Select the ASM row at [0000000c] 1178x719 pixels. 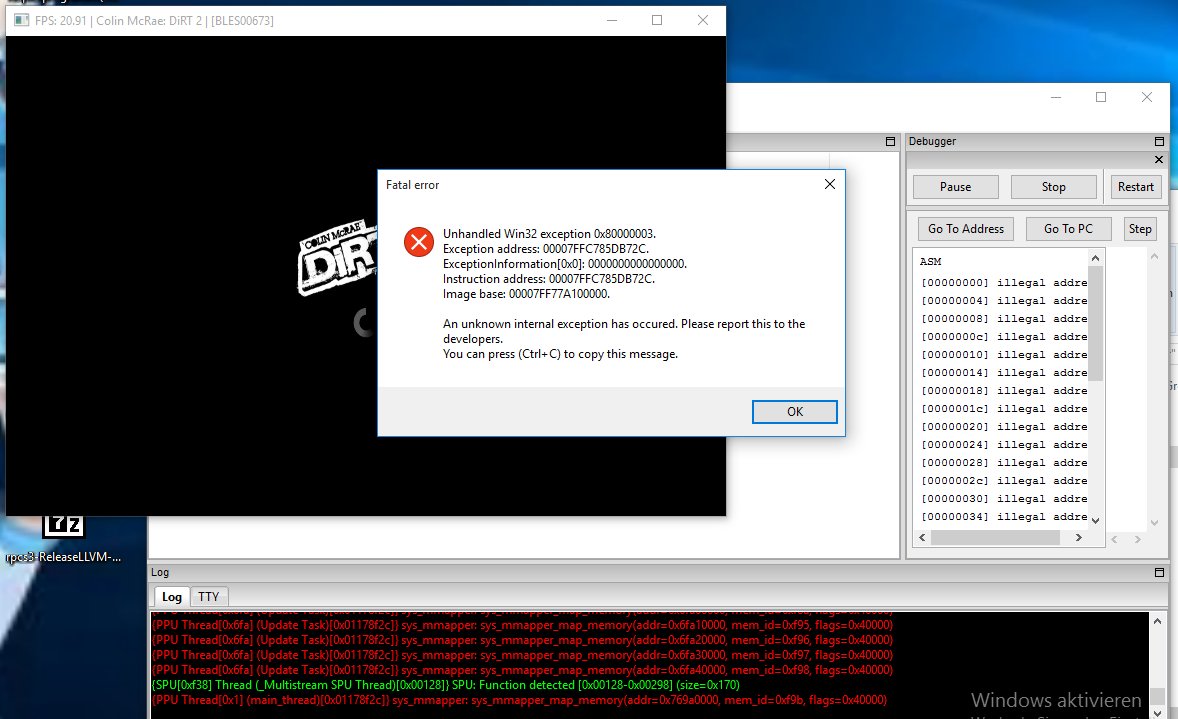1004,337
